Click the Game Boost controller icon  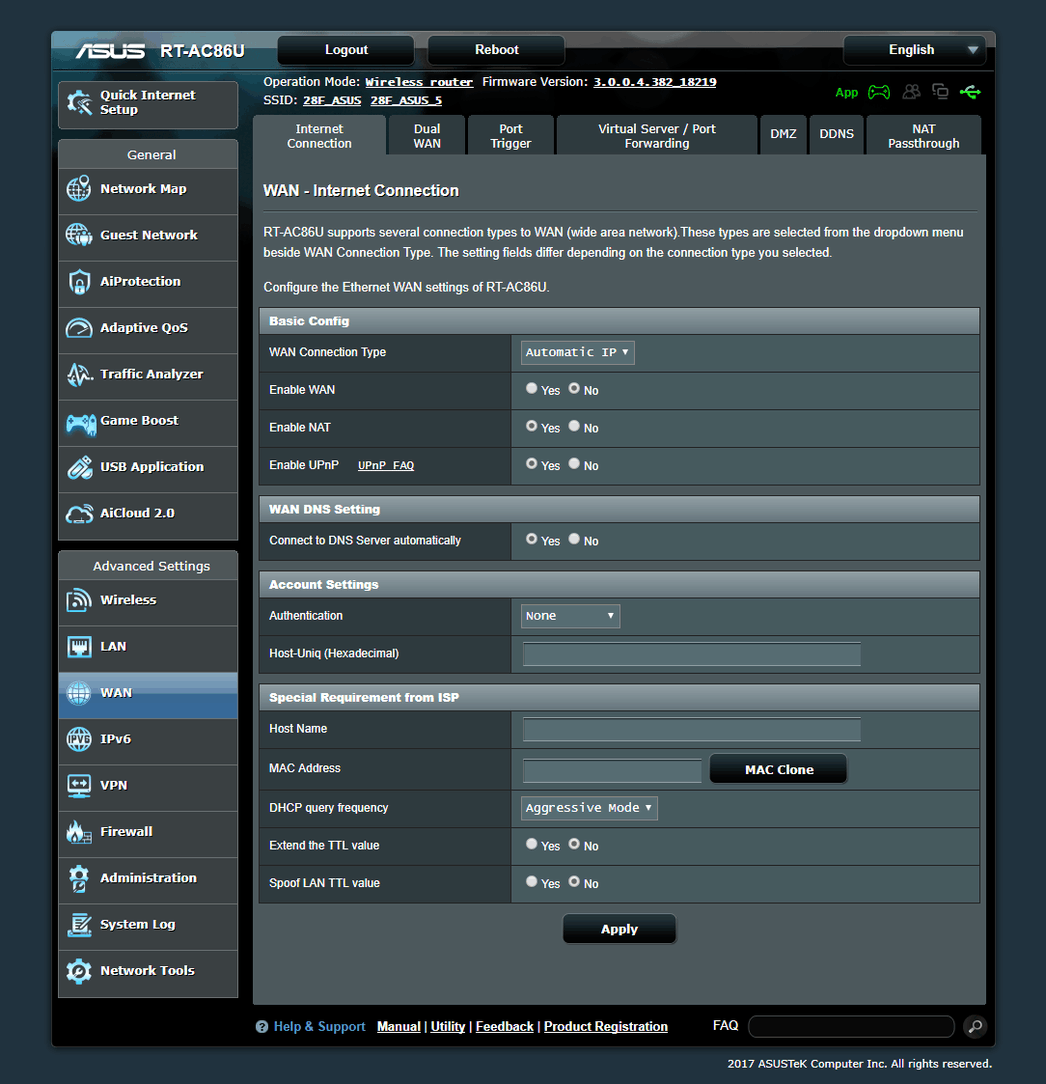tap(80, 422)
